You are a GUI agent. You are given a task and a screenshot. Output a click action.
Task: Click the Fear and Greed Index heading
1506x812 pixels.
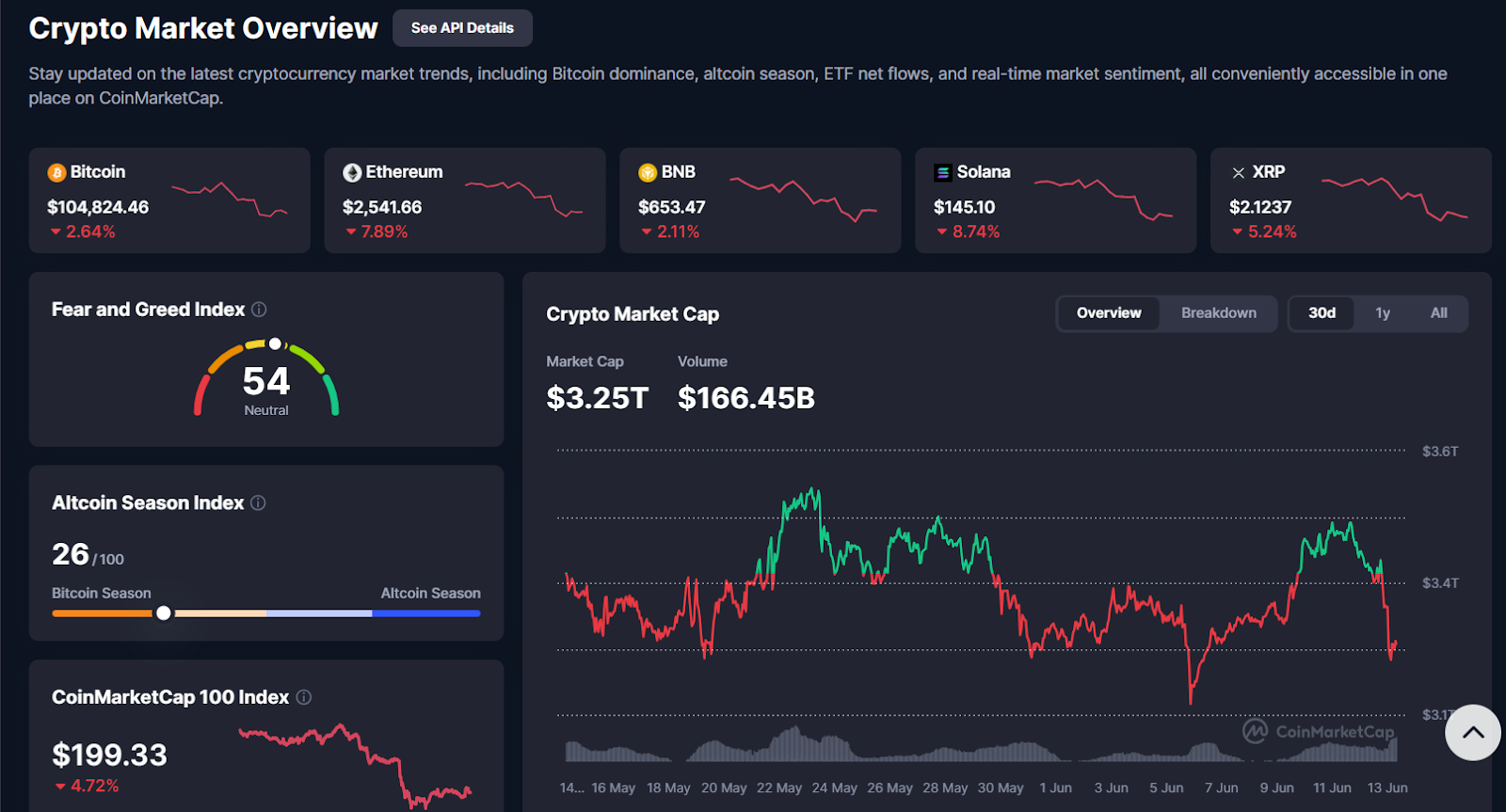tap(148, 310)
